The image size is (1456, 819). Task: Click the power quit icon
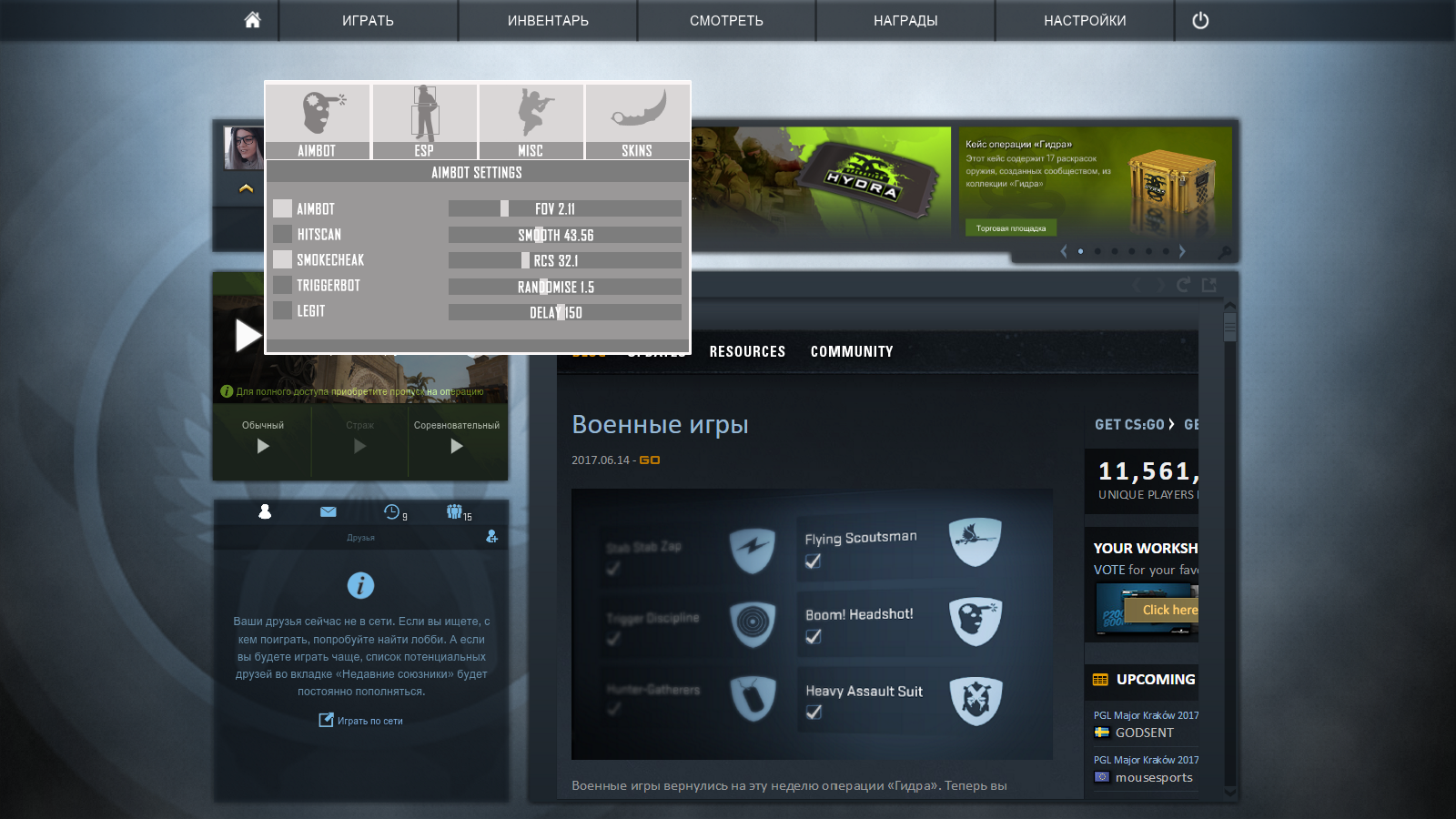pyautogui.click(x=1200, y=20)
